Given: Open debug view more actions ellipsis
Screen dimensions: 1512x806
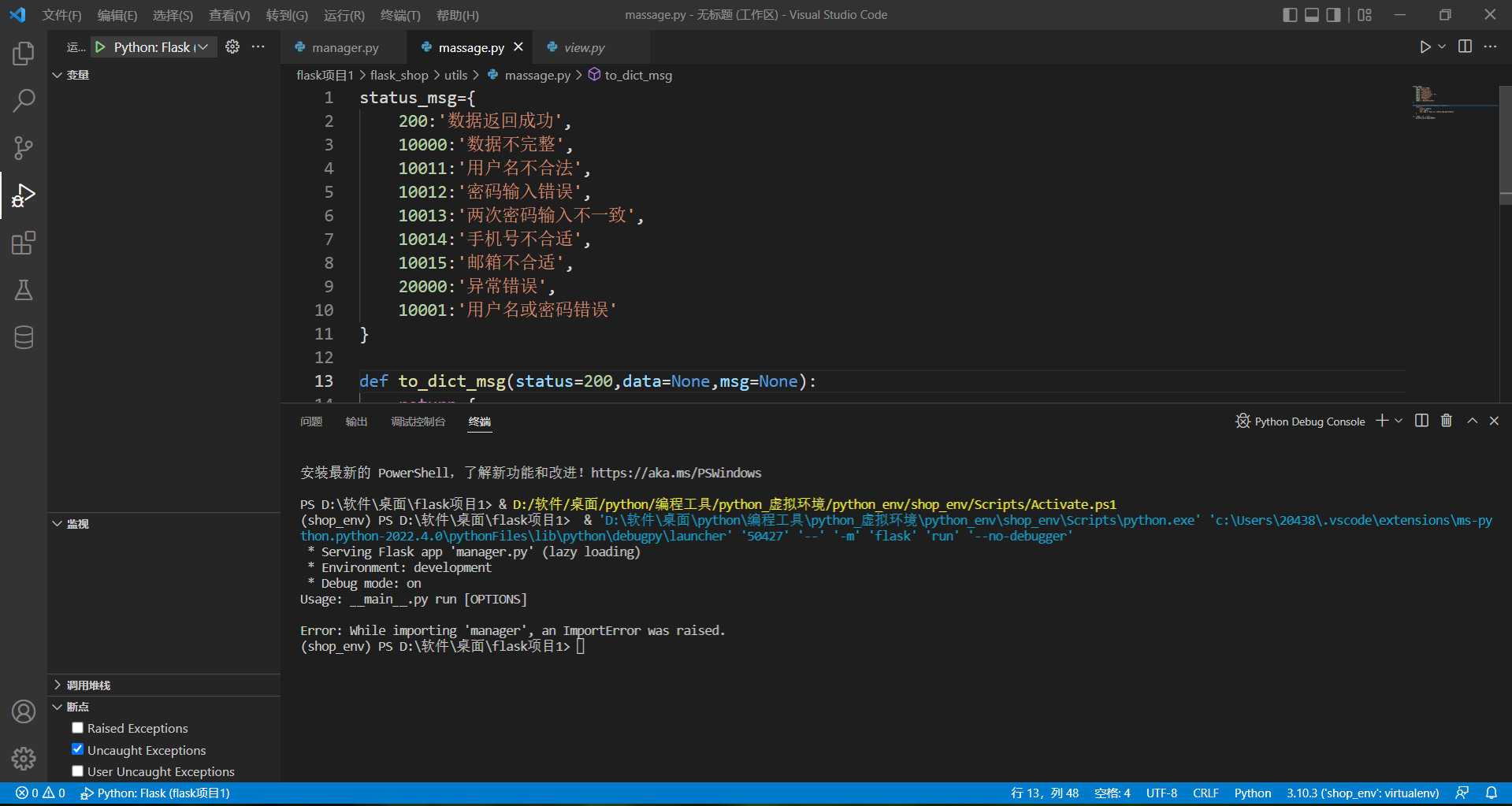Looking at the screenshot, I should (258, 46).
